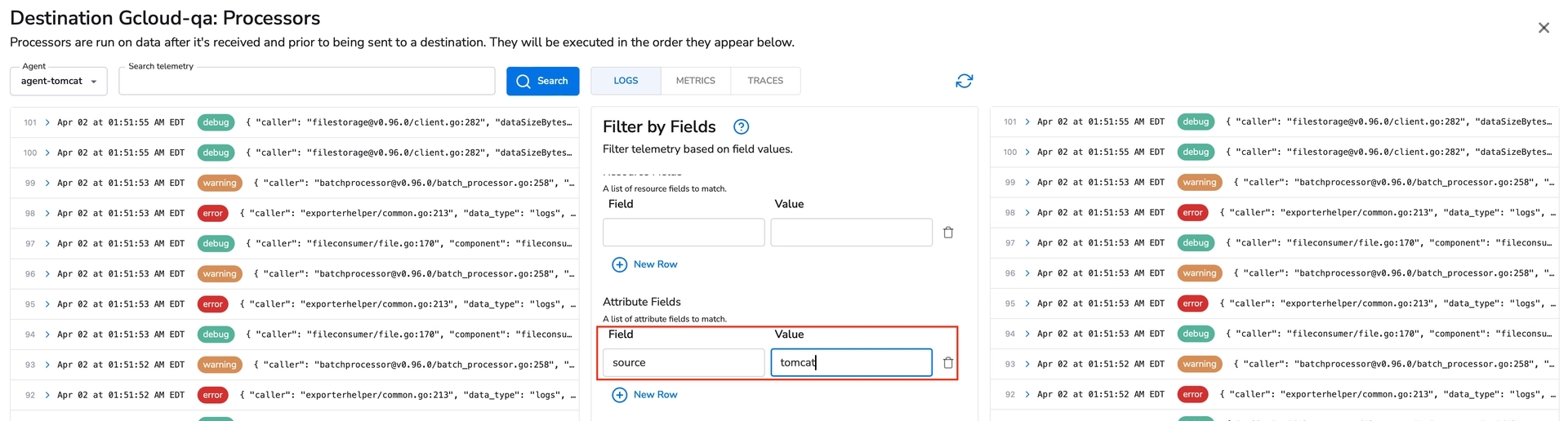The width and height of the screenshot is (1568, 421).
Task: Expand log entry 101 in left panel
Action: [47, 122]
